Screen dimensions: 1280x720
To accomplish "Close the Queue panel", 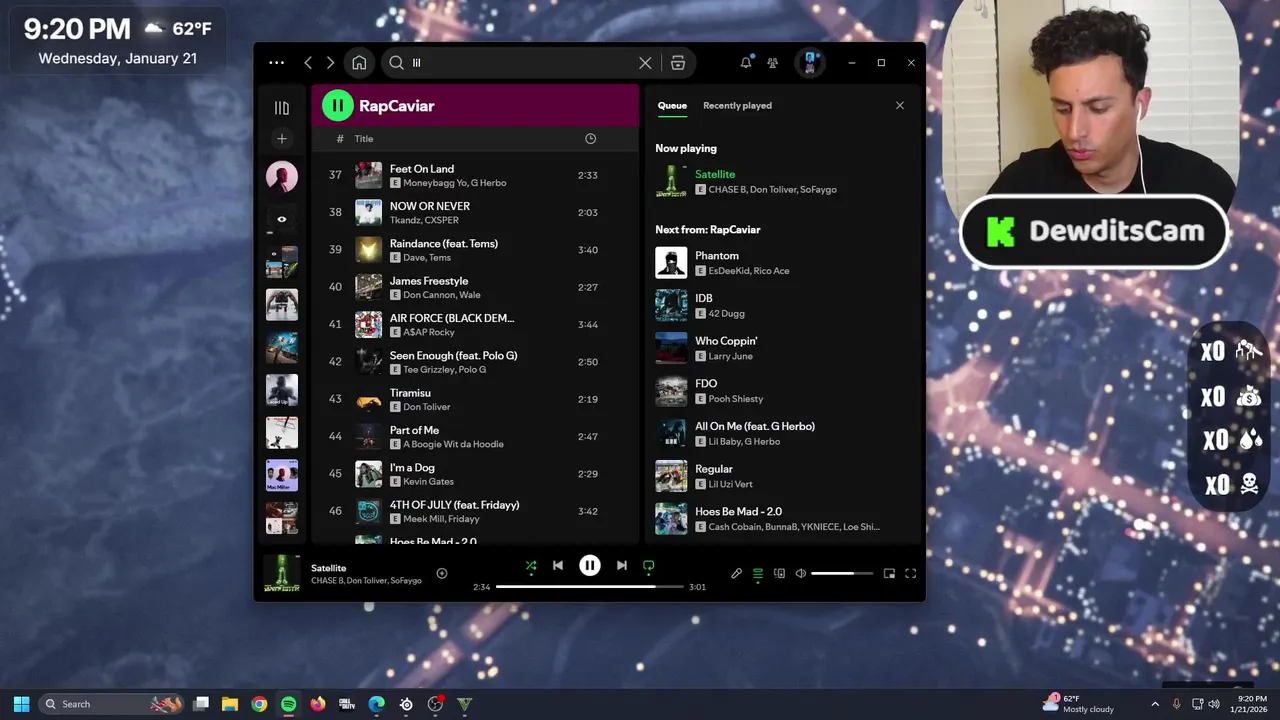I will tap(899, 105).
